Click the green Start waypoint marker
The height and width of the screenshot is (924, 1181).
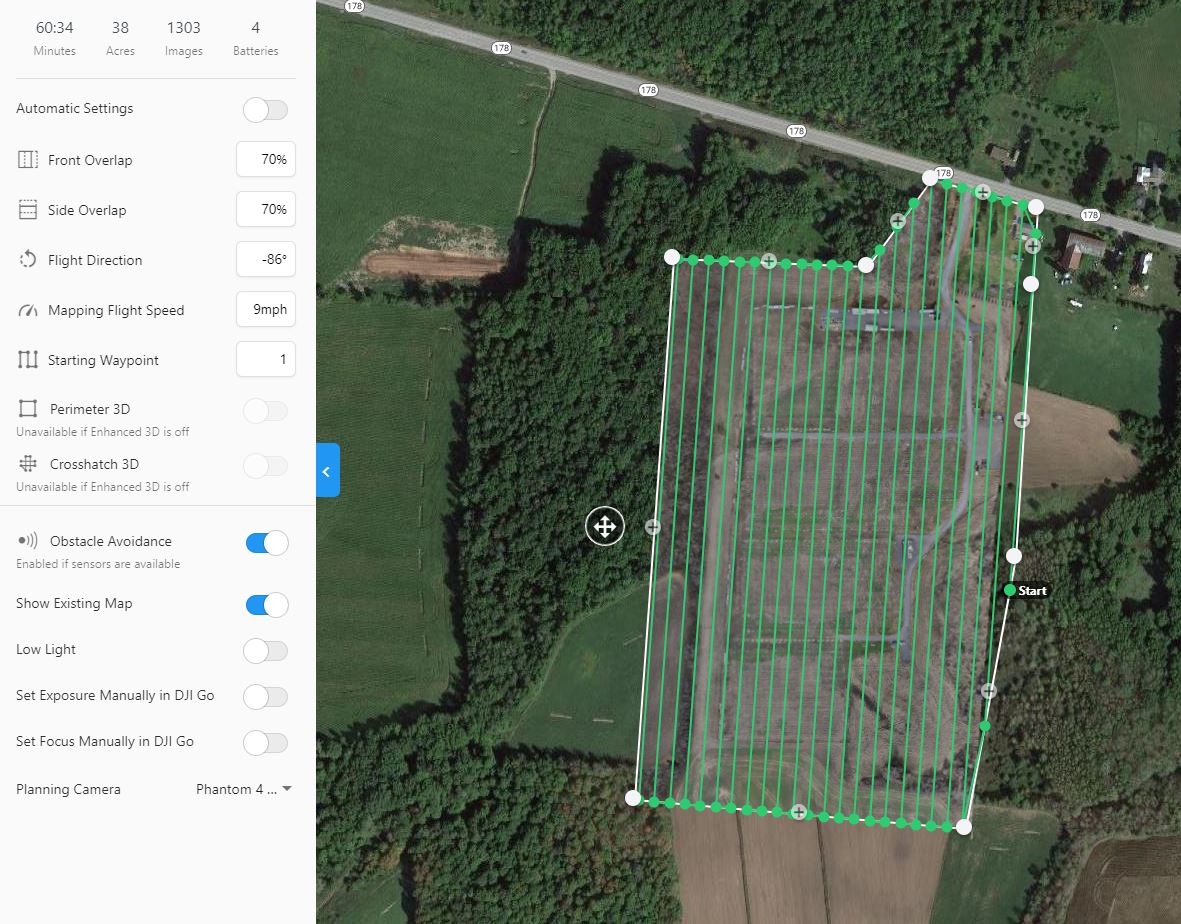pos(1010,590)
